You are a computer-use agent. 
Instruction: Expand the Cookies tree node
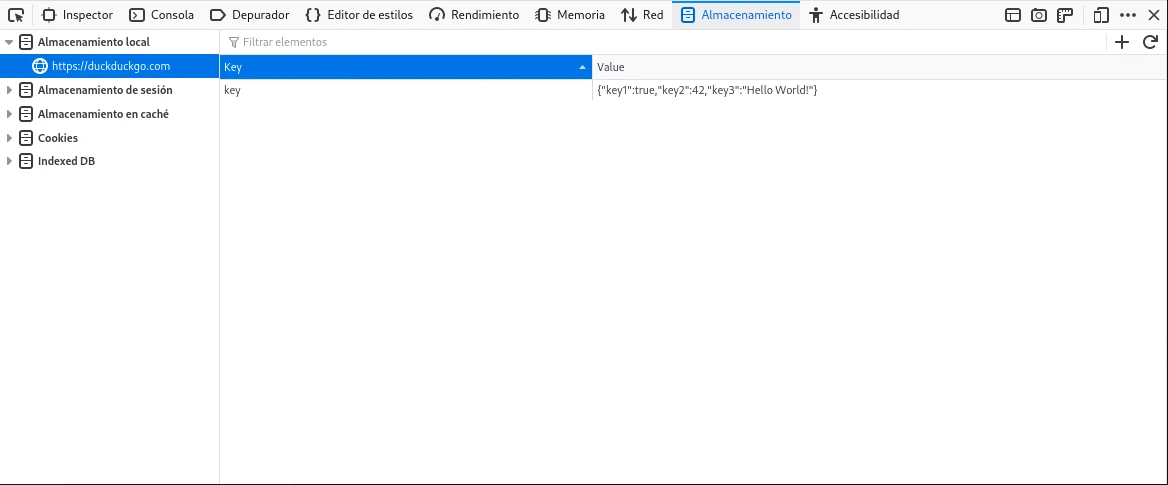[10, 138]
